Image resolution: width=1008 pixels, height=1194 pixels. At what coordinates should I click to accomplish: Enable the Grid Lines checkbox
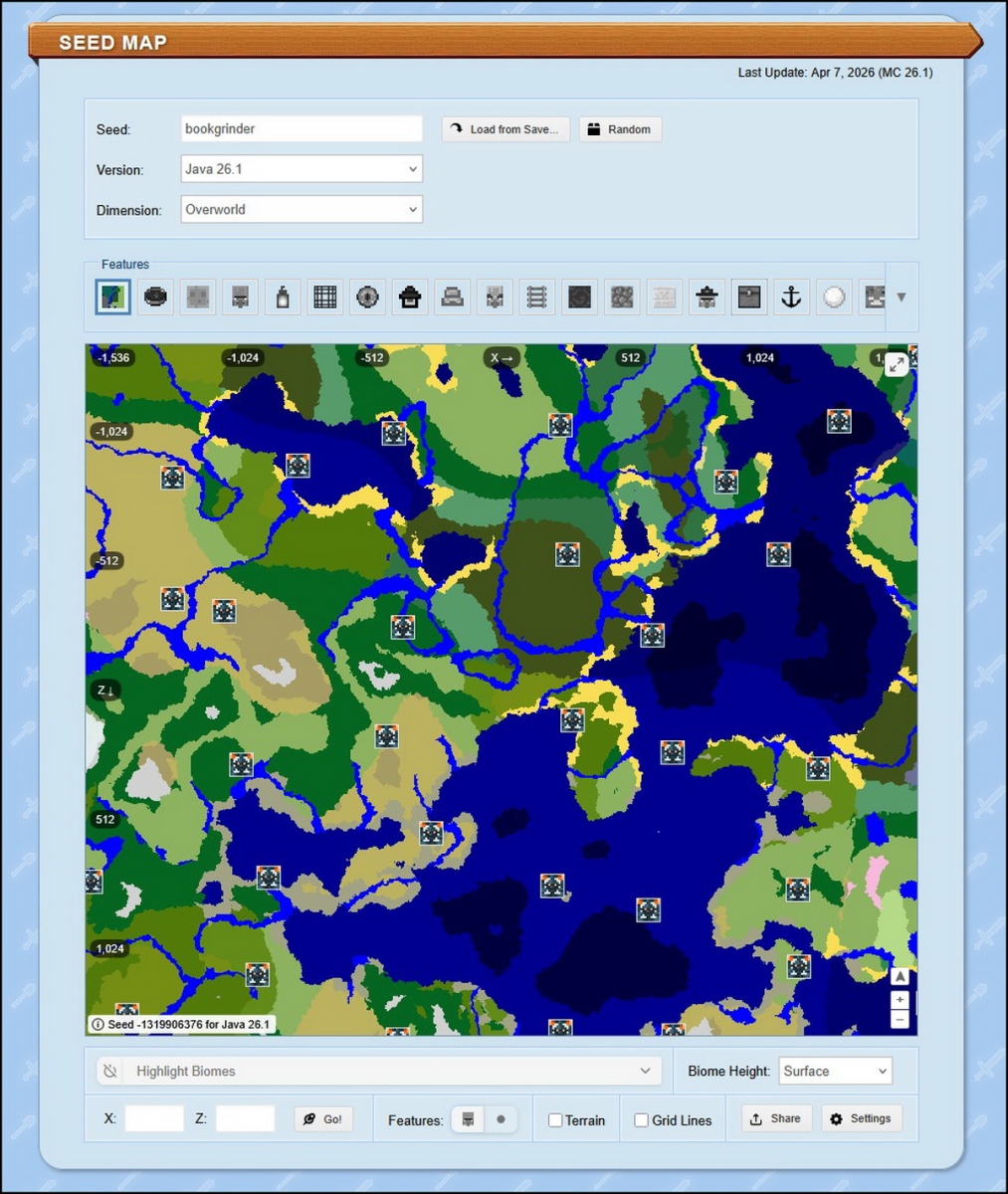coord(641,1119)
